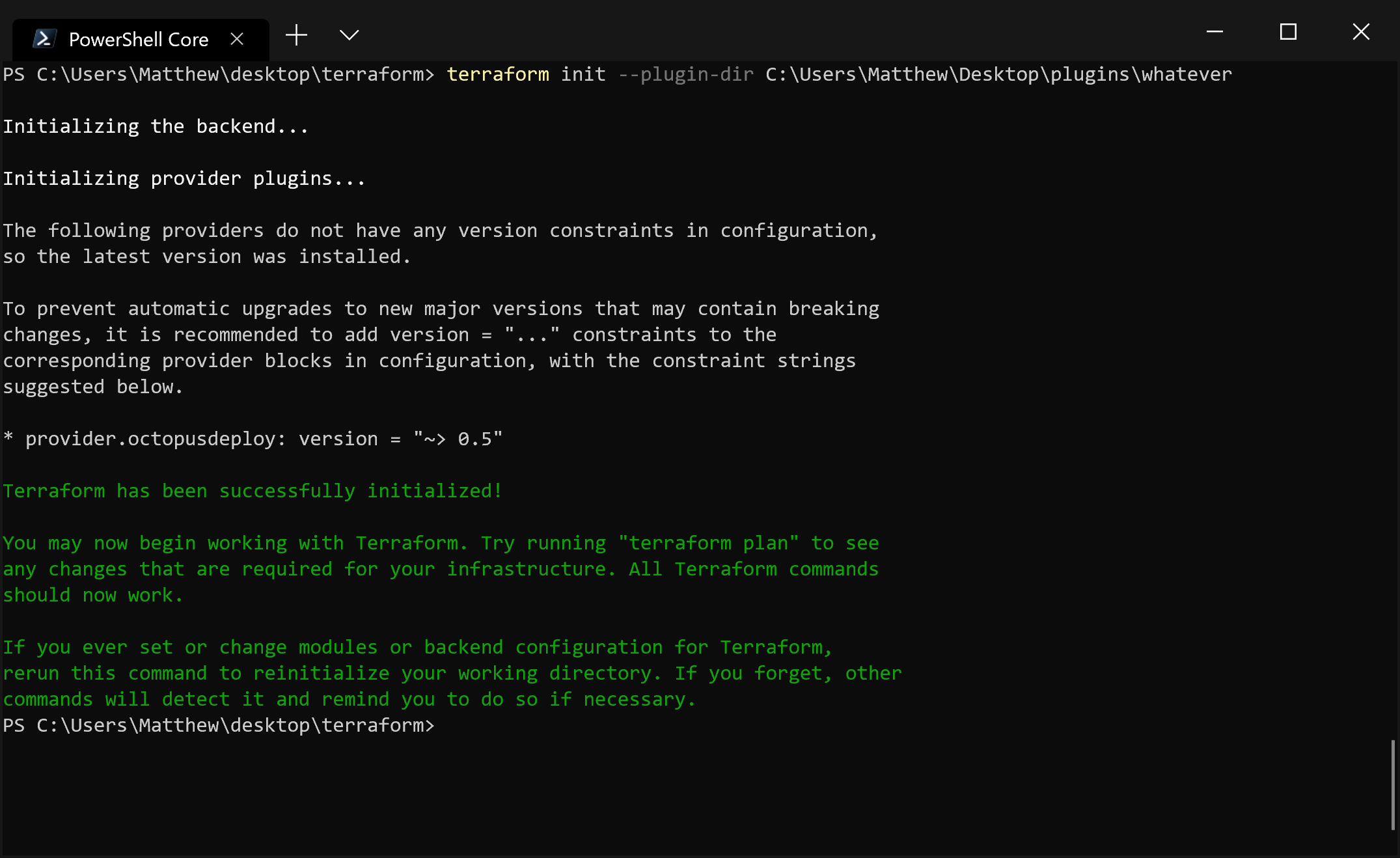Screen dimensions: 1400x858
Task: Click the "terraform plan" quoted text
Action: pos(708,543)
